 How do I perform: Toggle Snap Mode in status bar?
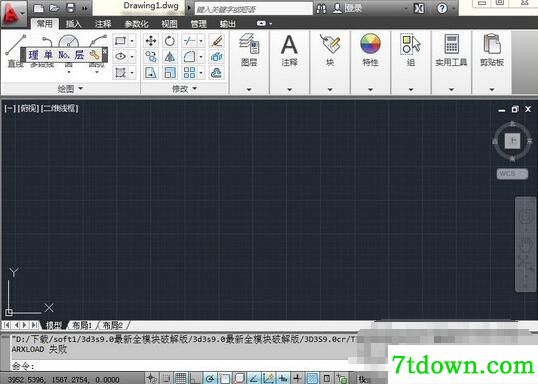(166, 378)
